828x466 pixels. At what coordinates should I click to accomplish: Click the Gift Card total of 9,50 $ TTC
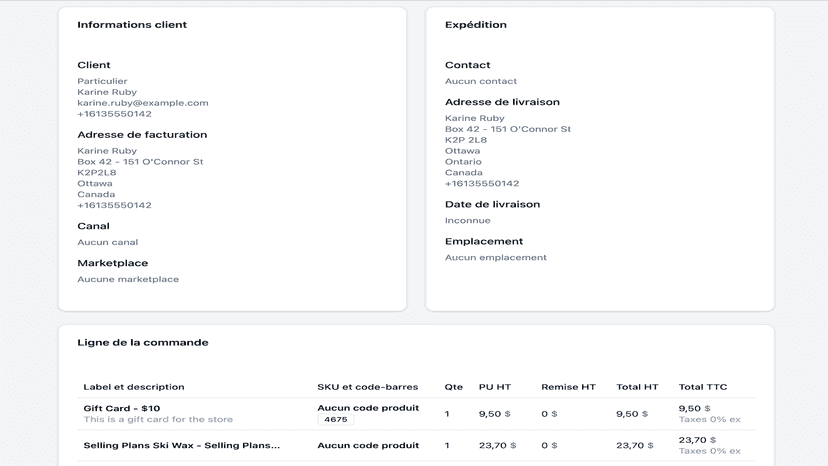pyautogui.click(x=694, y=408)
